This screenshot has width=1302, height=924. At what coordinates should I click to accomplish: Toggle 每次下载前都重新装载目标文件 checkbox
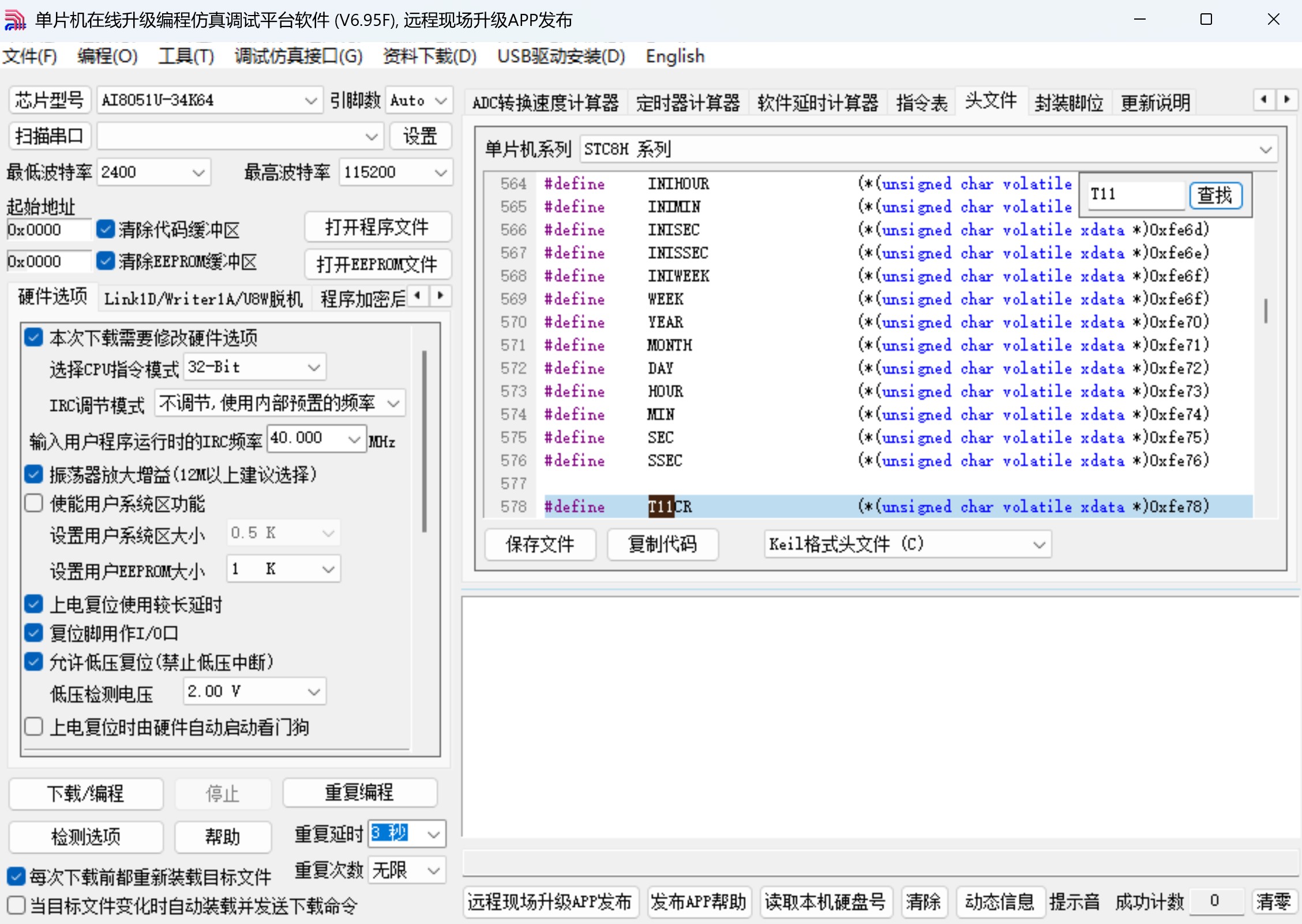(x=16, y=876)
